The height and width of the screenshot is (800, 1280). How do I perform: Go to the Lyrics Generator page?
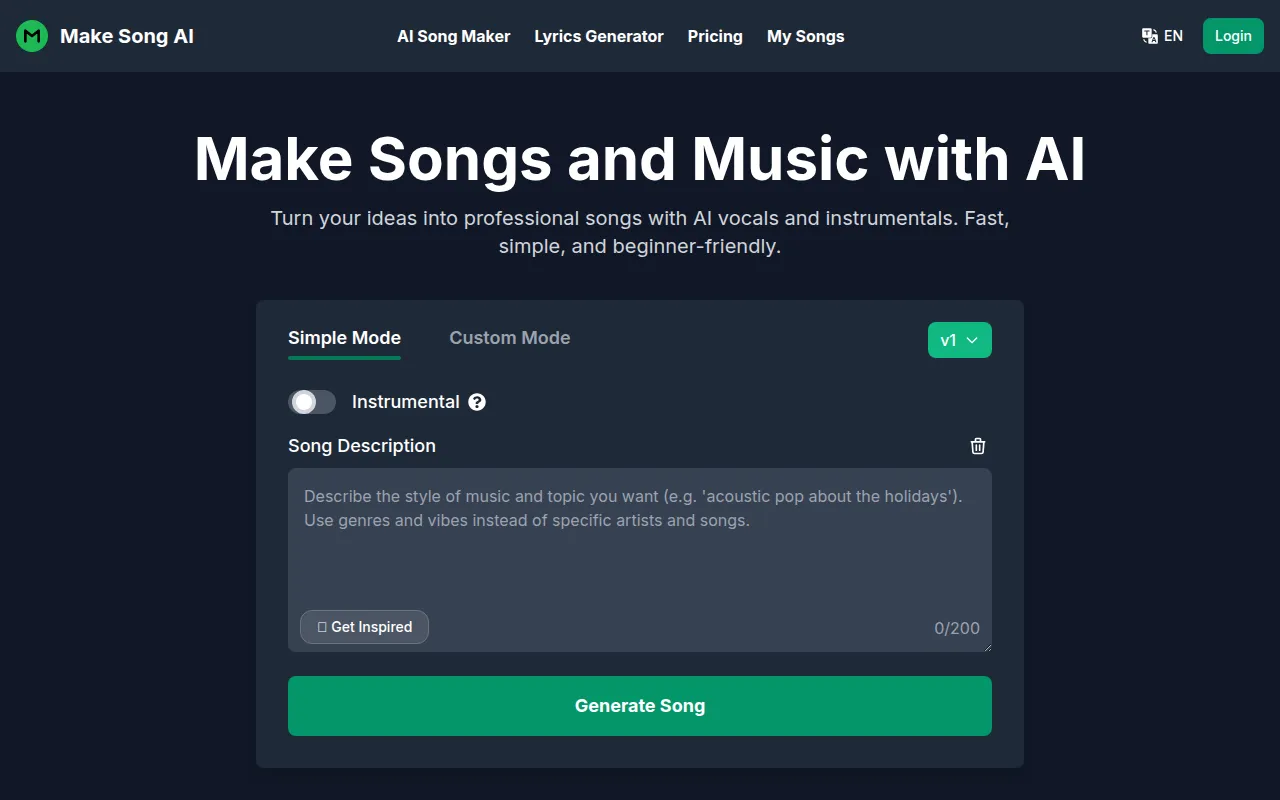tap(598, 36)
